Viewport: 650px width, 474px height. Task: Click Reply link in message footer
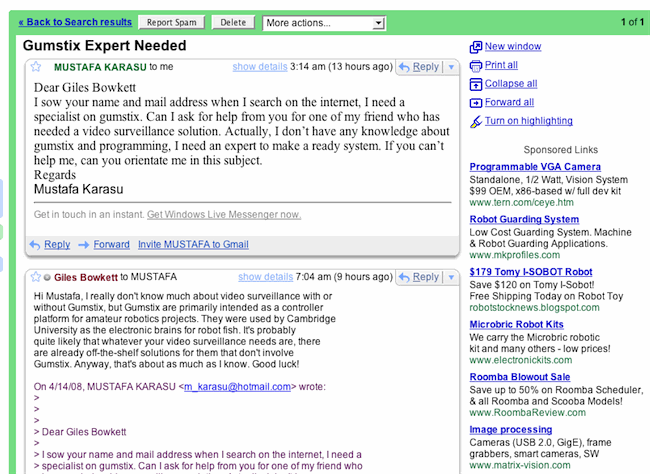point(57,245)
